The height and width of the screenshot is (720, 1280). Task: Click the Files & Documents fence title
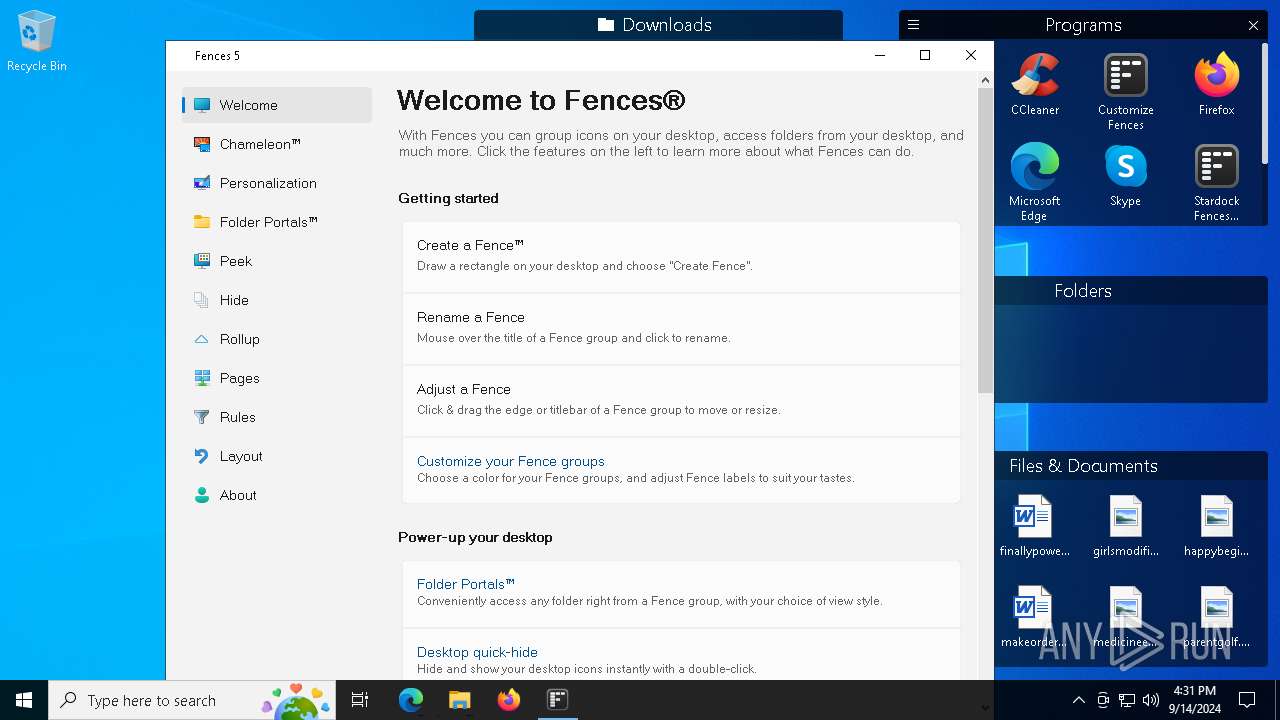(x=1083, y=466)
